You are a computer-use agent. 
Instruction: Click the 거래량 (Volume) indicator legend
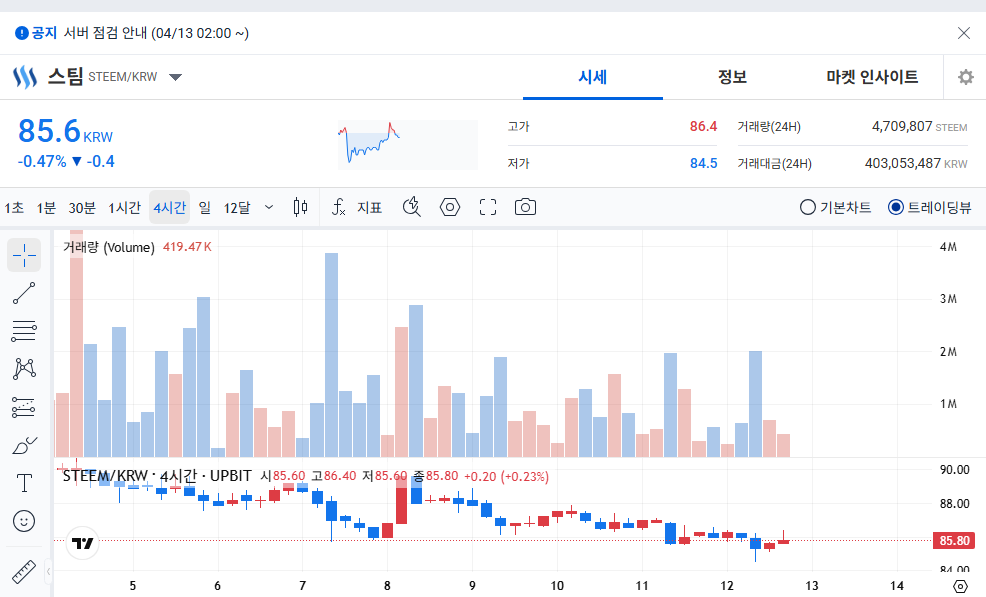pyautogui.click(x=108, y=247)
